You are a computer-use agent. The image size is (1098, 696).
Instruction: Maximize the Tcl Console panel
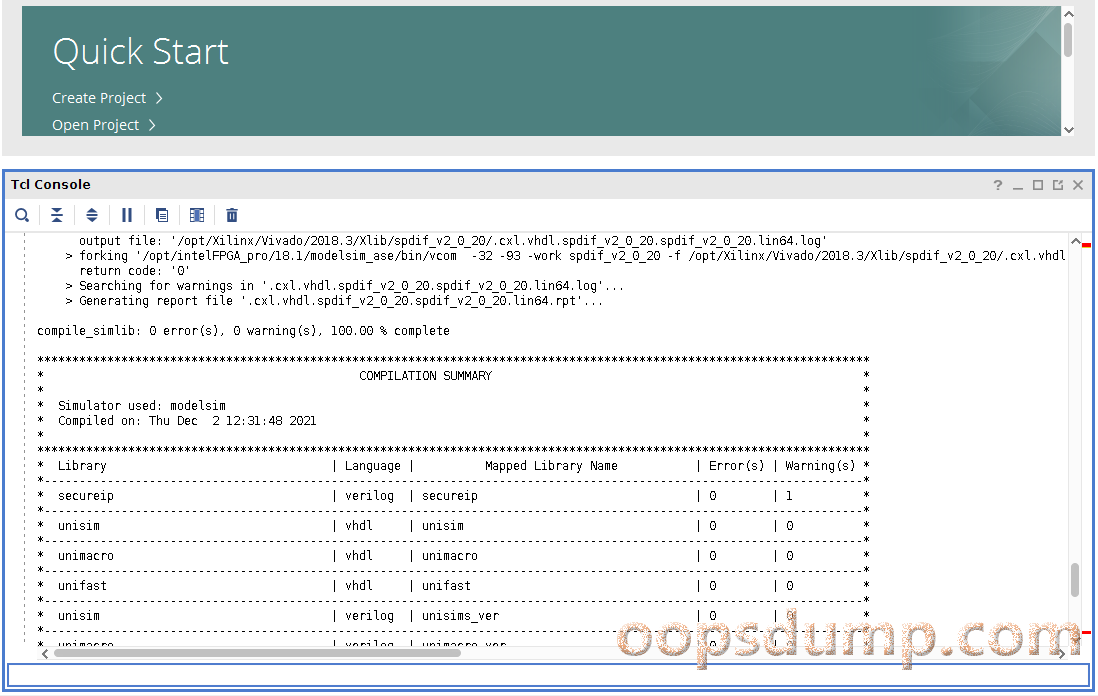coord(1038,185)
